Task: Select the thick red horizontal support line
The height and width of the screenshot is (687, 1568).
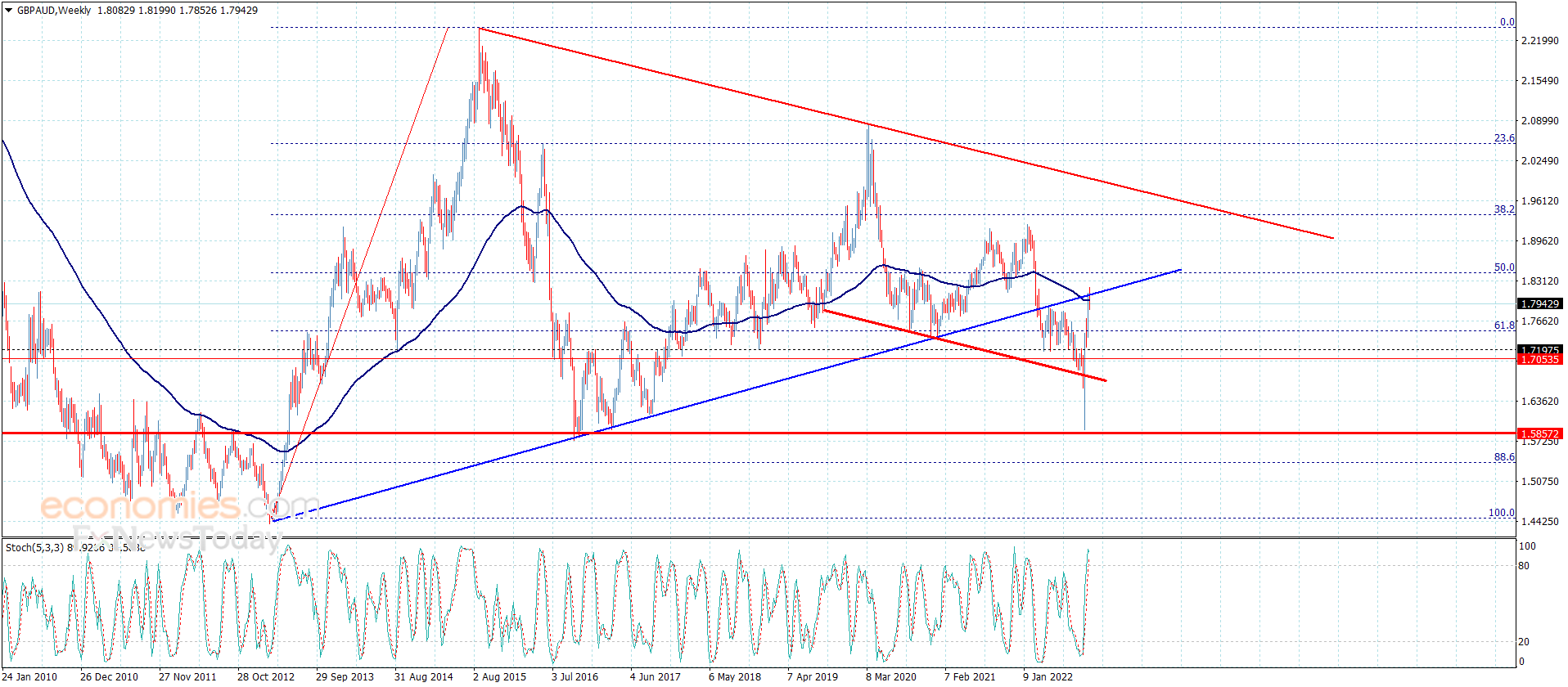Action: 759,433
